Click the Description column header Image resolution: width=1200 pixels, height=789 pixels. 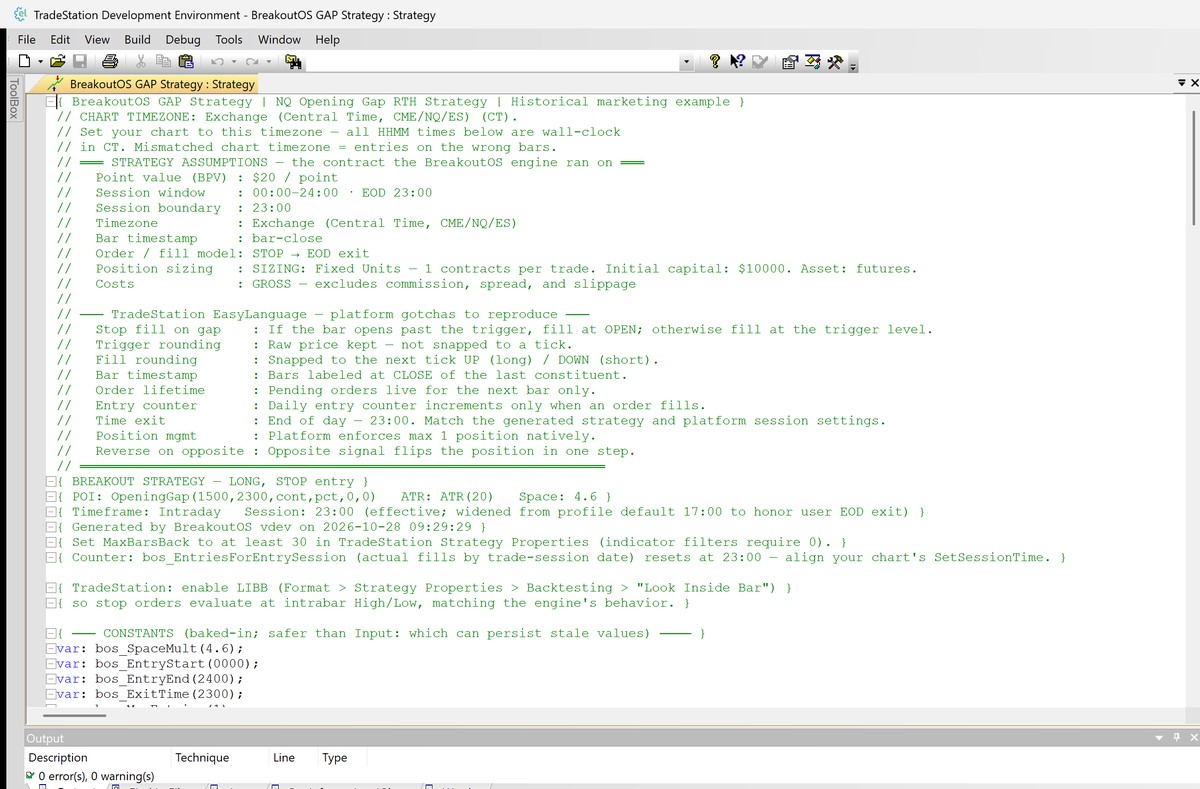97,758
